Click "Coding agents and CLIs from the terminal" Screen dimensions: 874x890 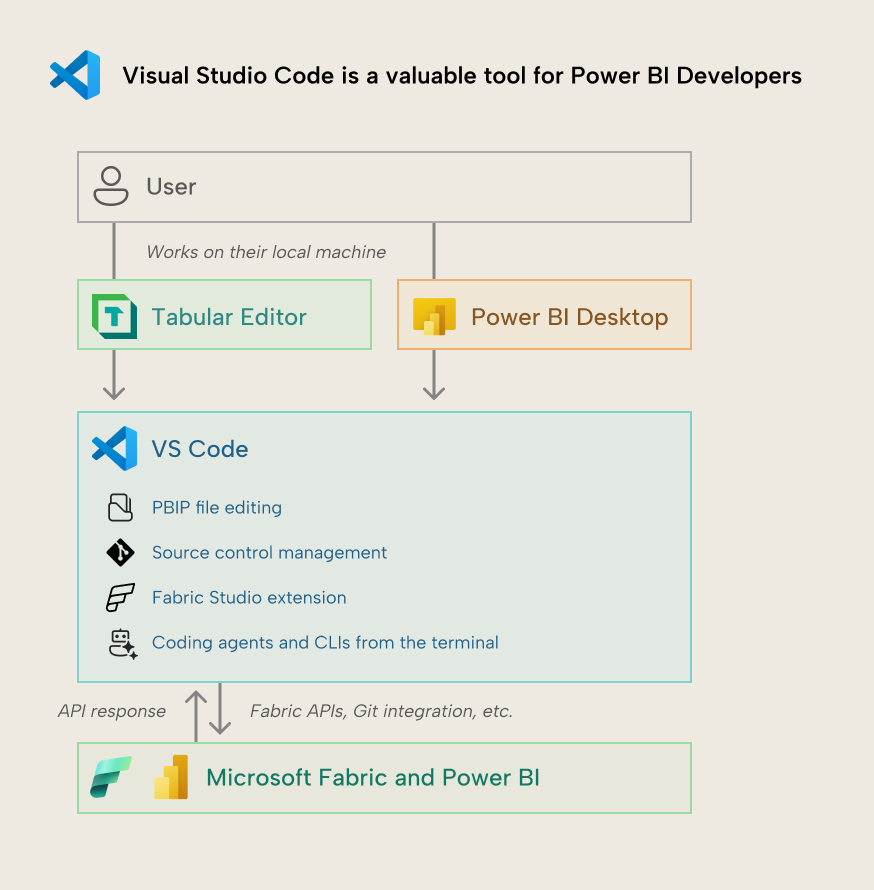tap(325, 643)
